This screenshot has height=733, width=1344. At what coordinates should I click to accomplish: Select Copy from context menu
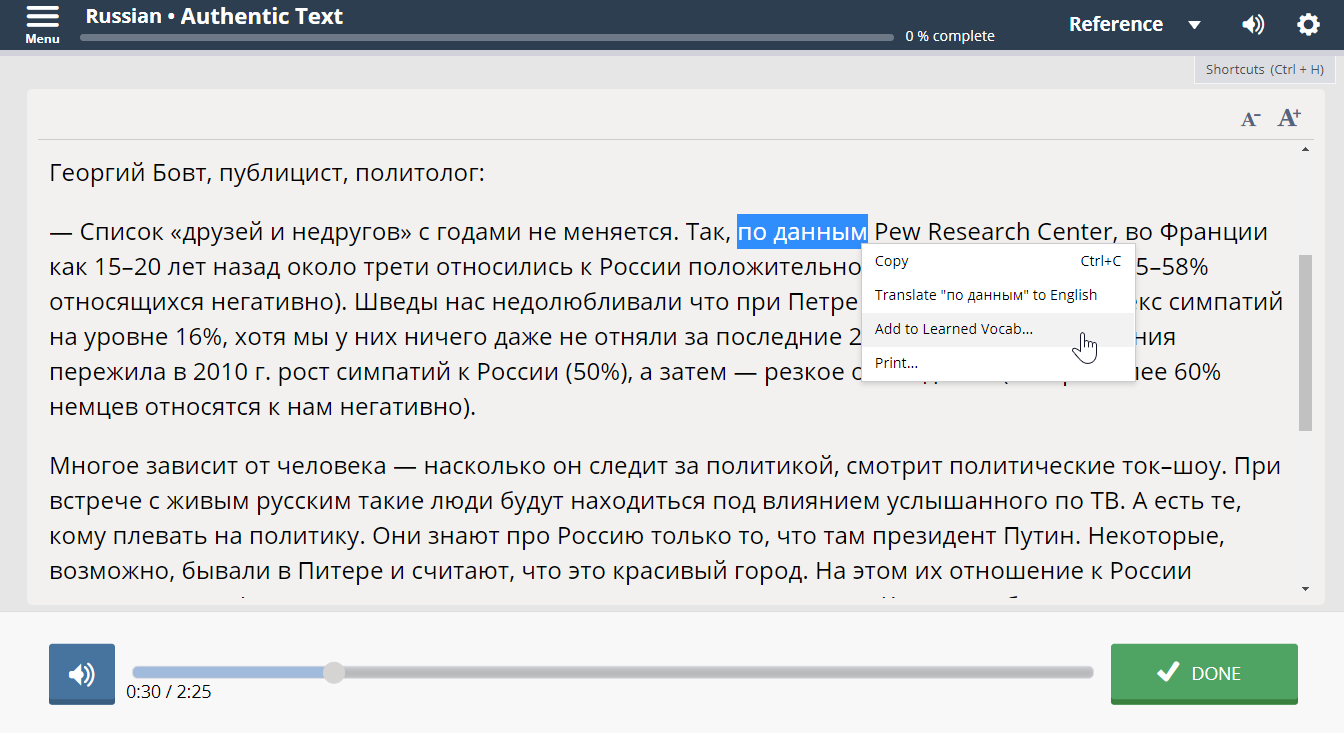pyautogui.click(x=892, y=261)
